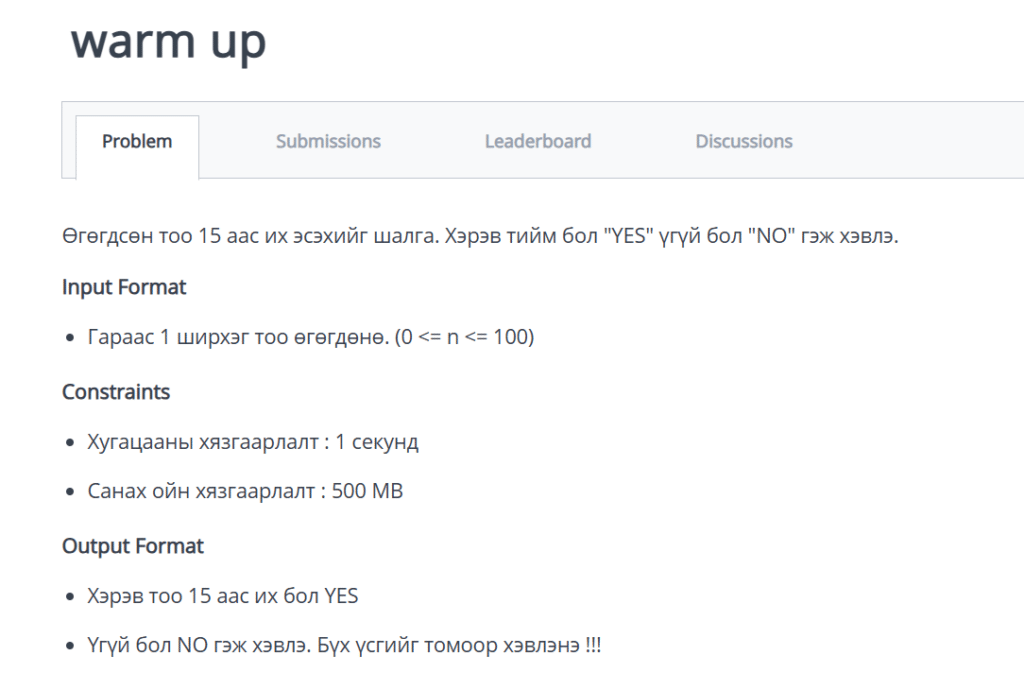Click the "1 секунд" time limit line

(252, 442)
